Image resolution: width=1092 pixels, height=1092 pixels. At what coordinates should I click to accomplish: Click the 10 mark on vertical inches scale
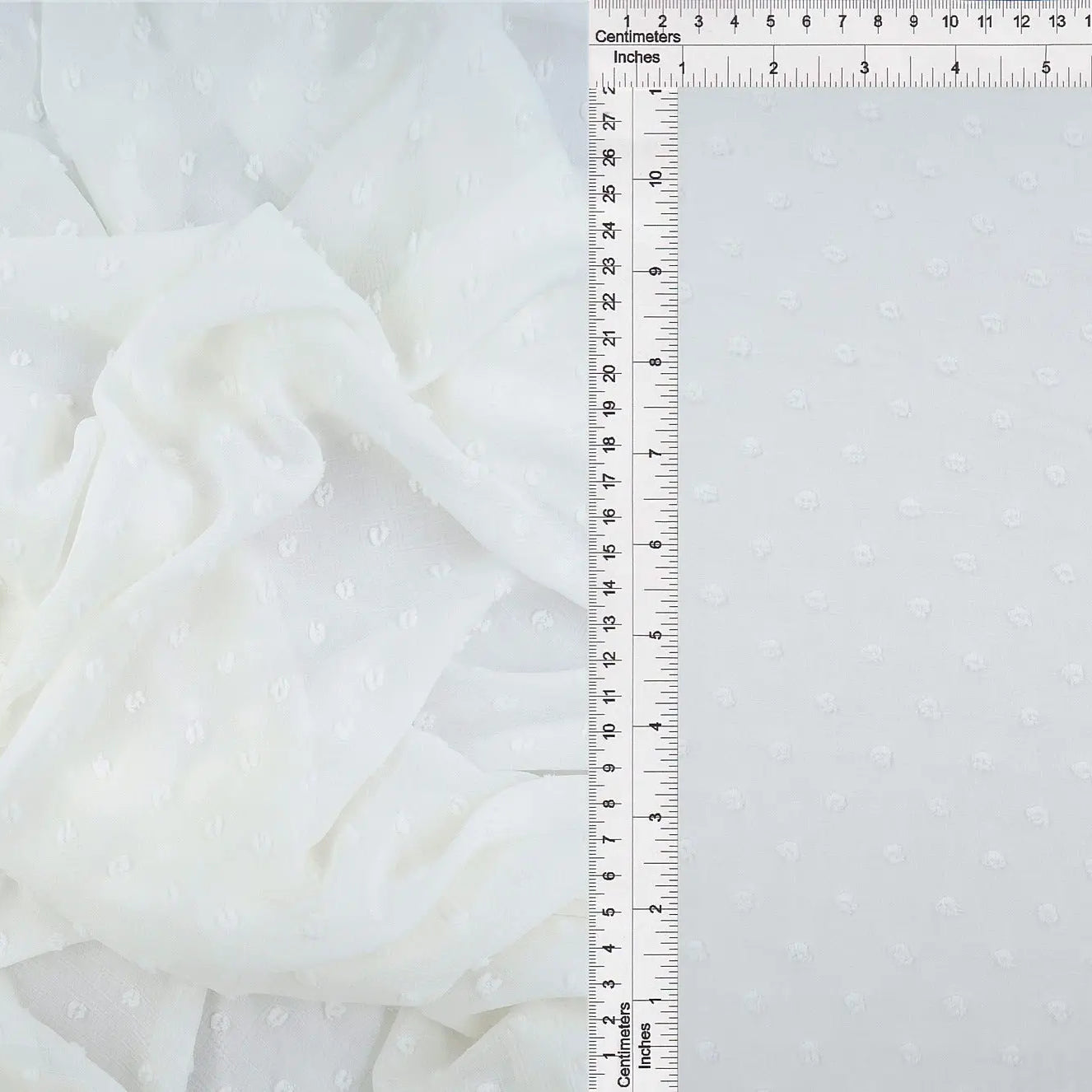click(x=656, y=178)
